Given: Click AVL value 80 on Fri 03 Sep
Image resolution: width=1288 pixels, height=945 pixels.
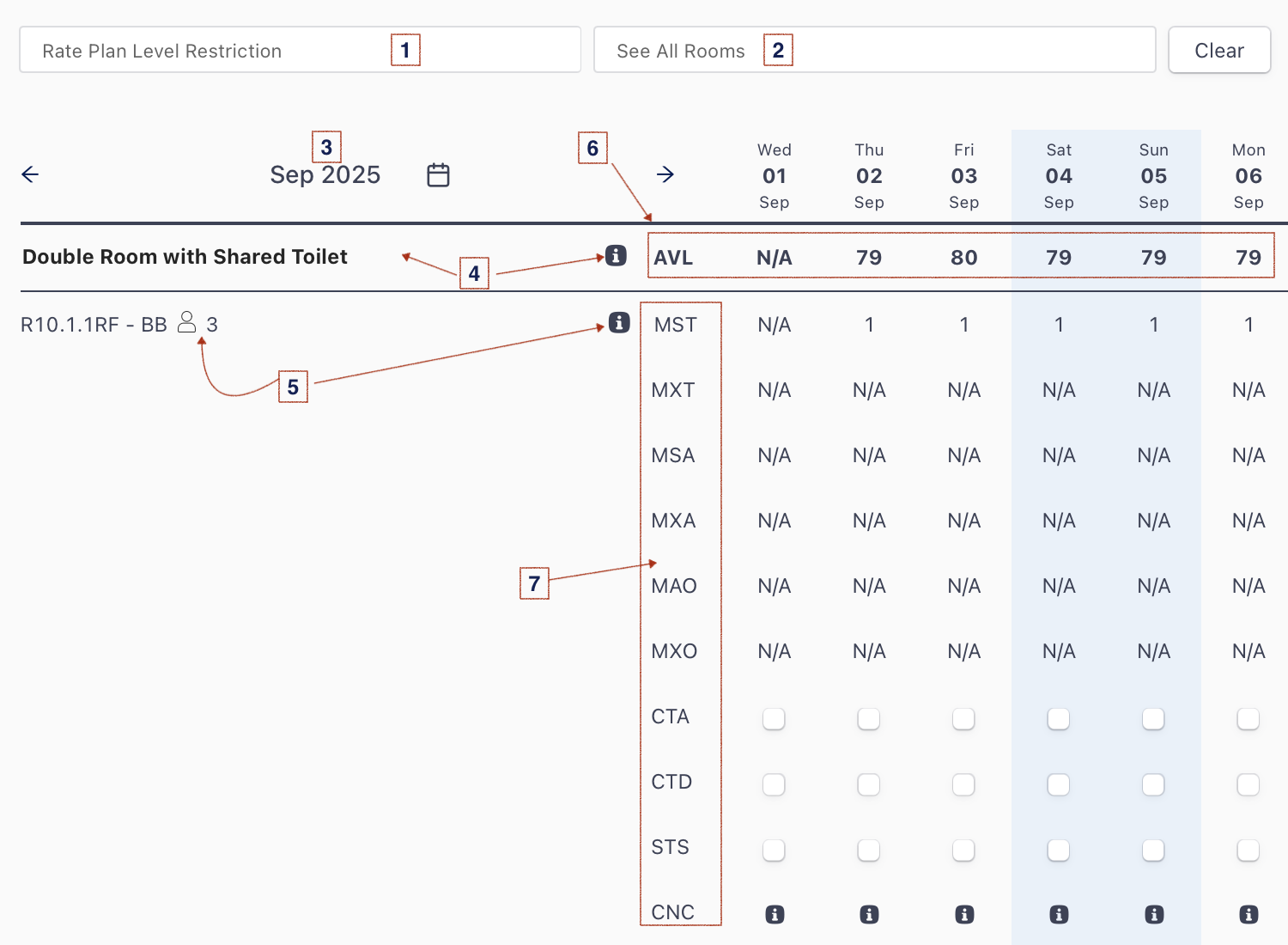Looking at the screenshot, I should click(x=964, y=258).
